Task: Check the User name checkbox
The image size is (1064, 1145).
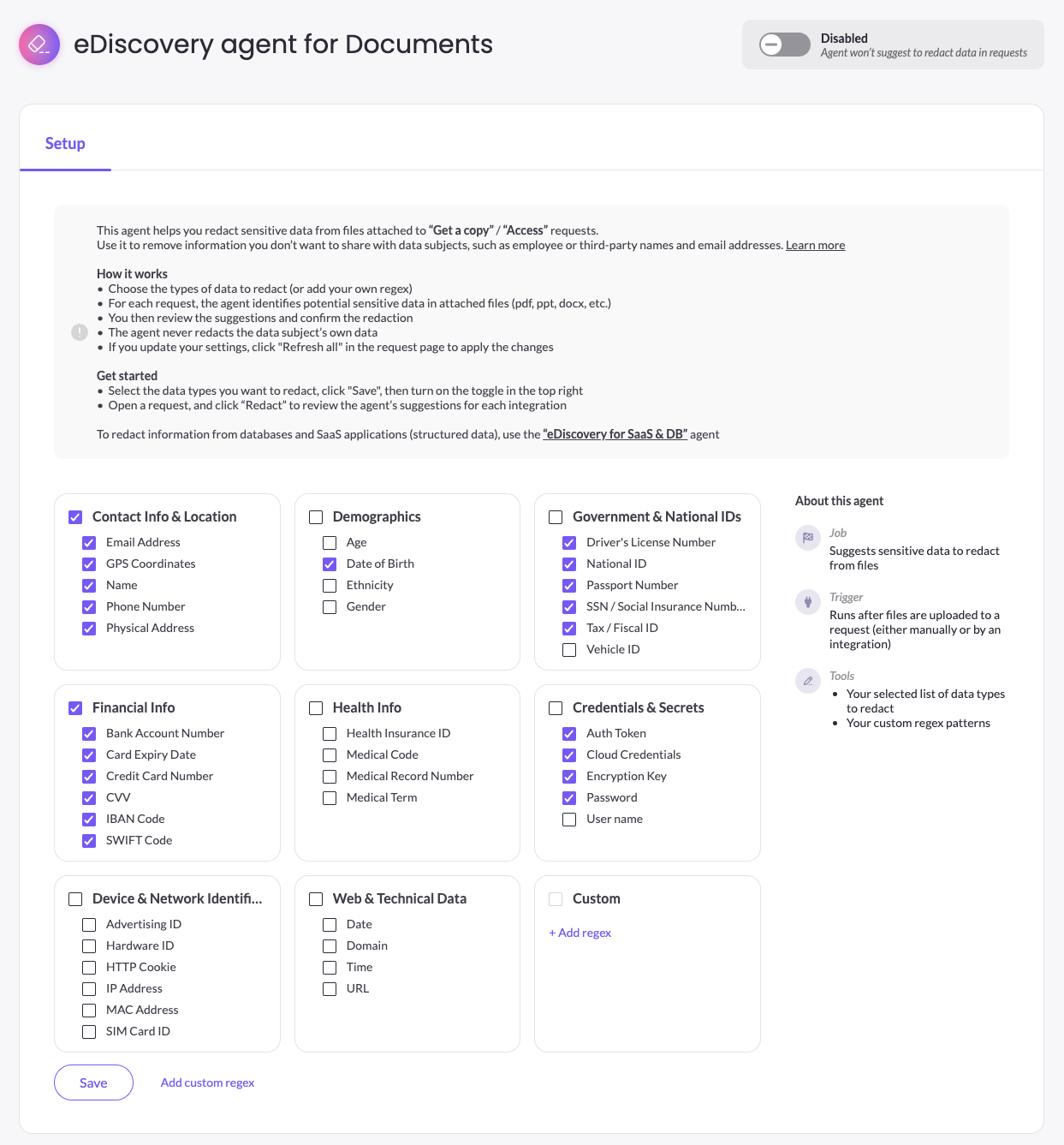Action: point(569,820)
